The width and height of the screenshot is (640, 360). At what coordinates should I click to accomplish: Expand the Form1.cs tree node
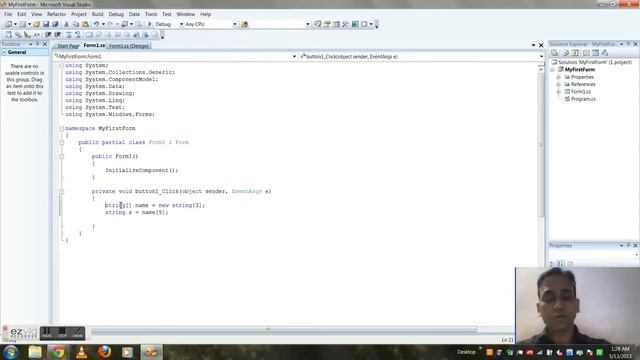pyautogui.click(x=559, y=92)
